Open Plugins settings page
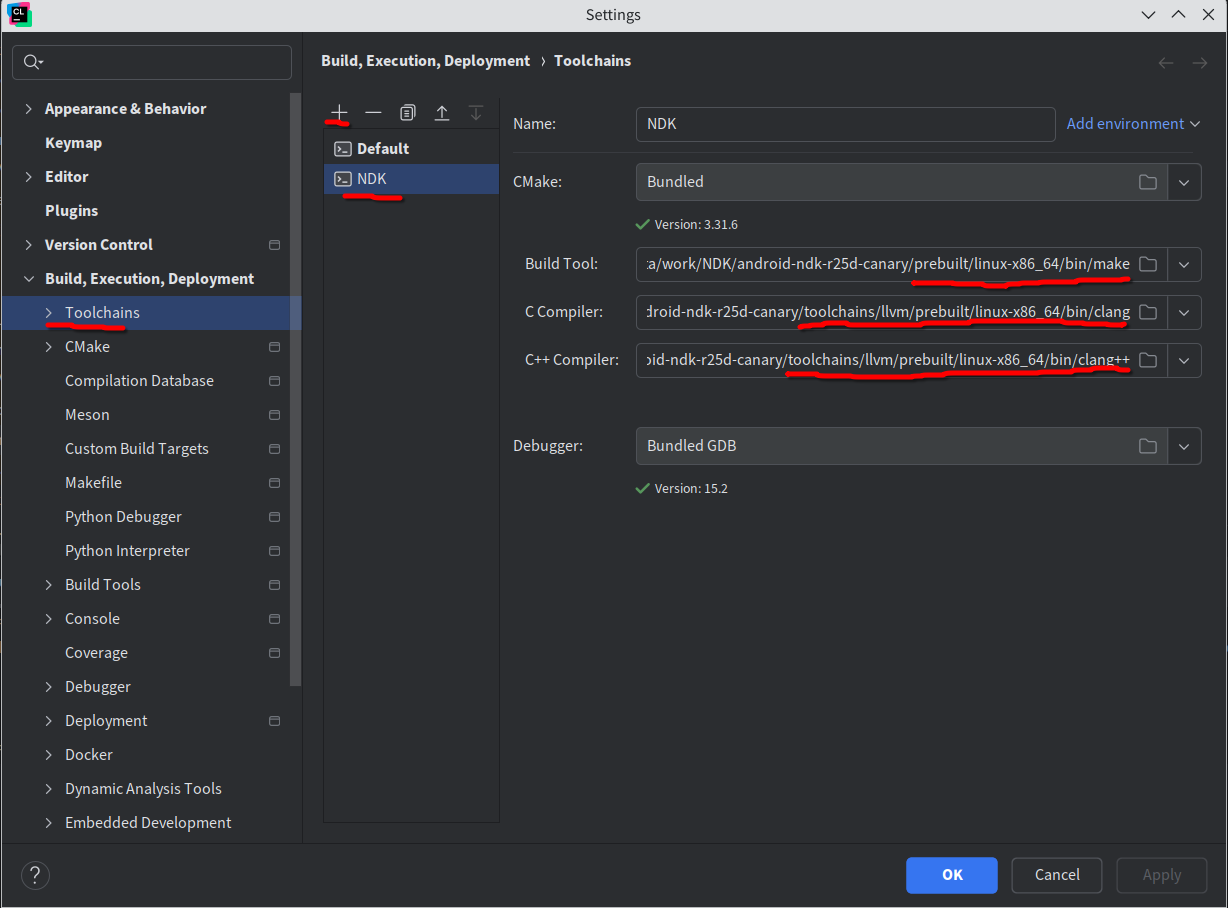 pyautogui.click(x=71, y=211)
